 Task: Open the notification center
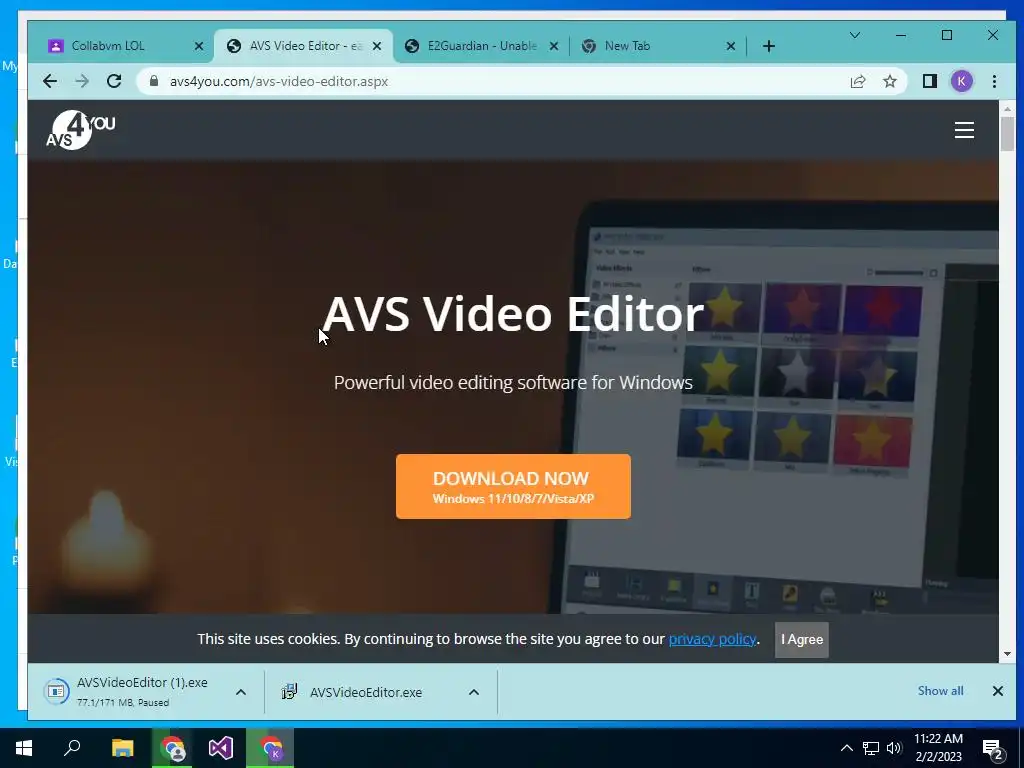[993, 749]
